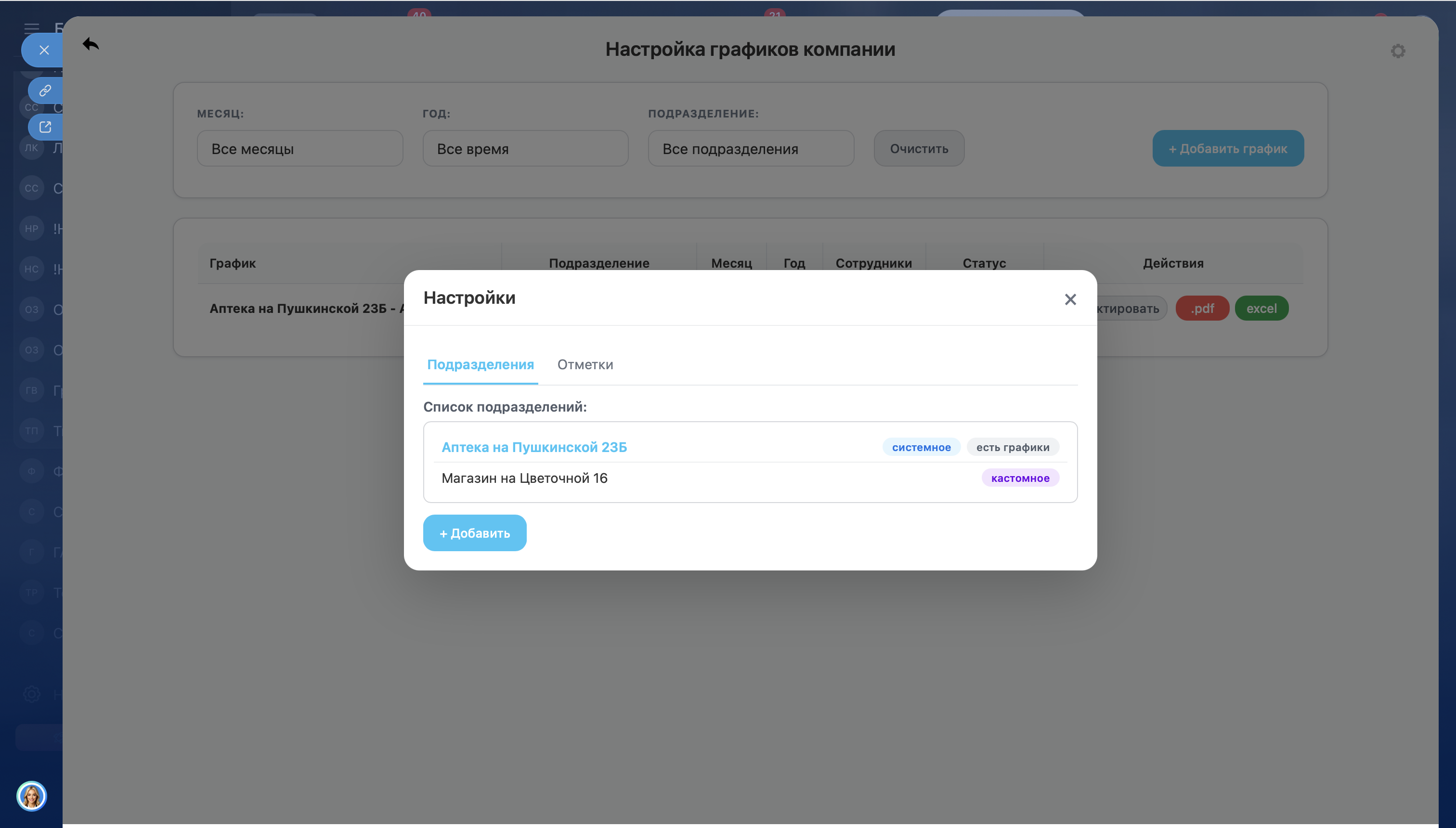Click the user avatar at bottom left
This screenshot has height=828, width=1456.
[x=31, y=796]
